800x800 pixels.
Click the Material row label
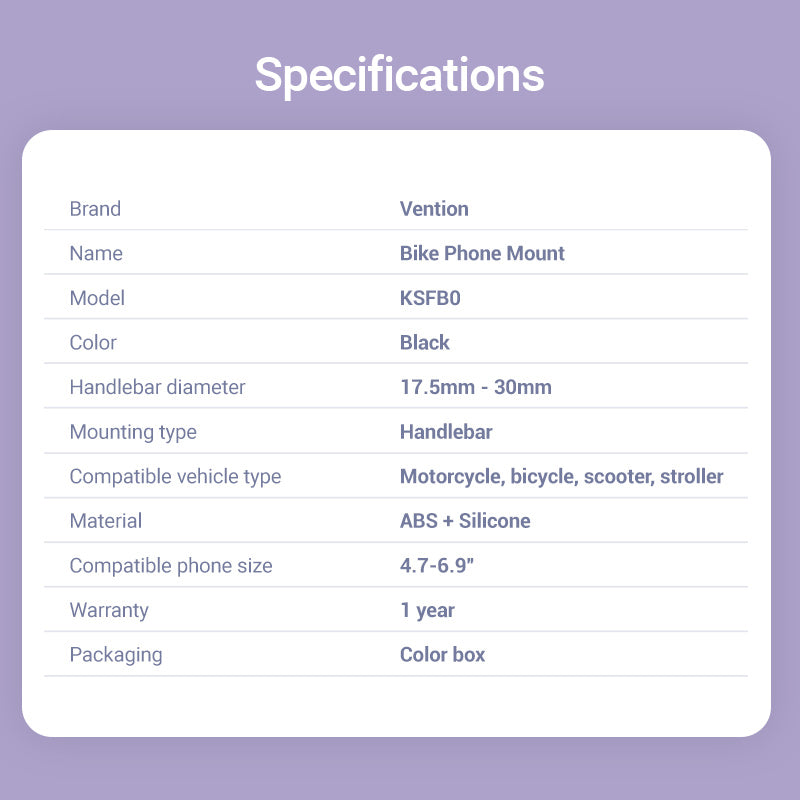pyautogui.click(x=106, y=521)
